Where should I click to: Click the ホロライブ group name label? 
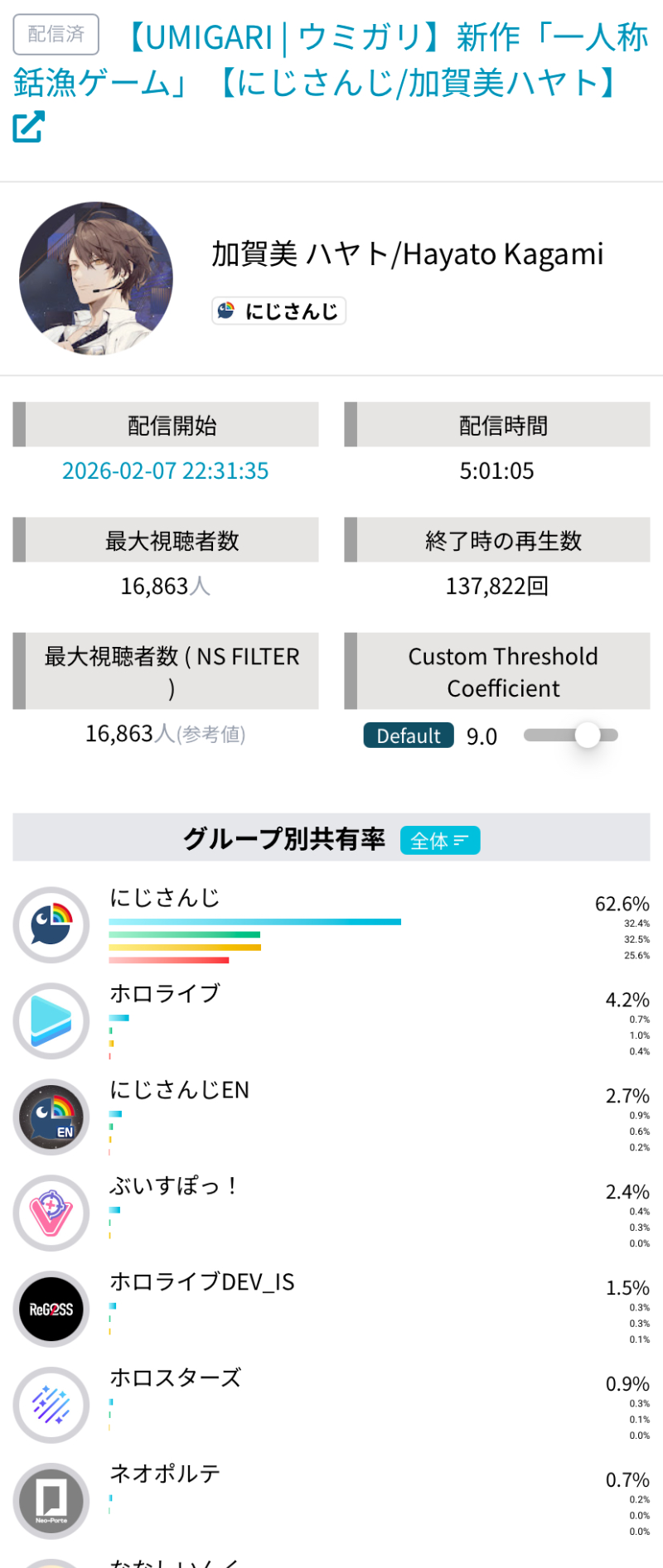click(x=165, y=992)
